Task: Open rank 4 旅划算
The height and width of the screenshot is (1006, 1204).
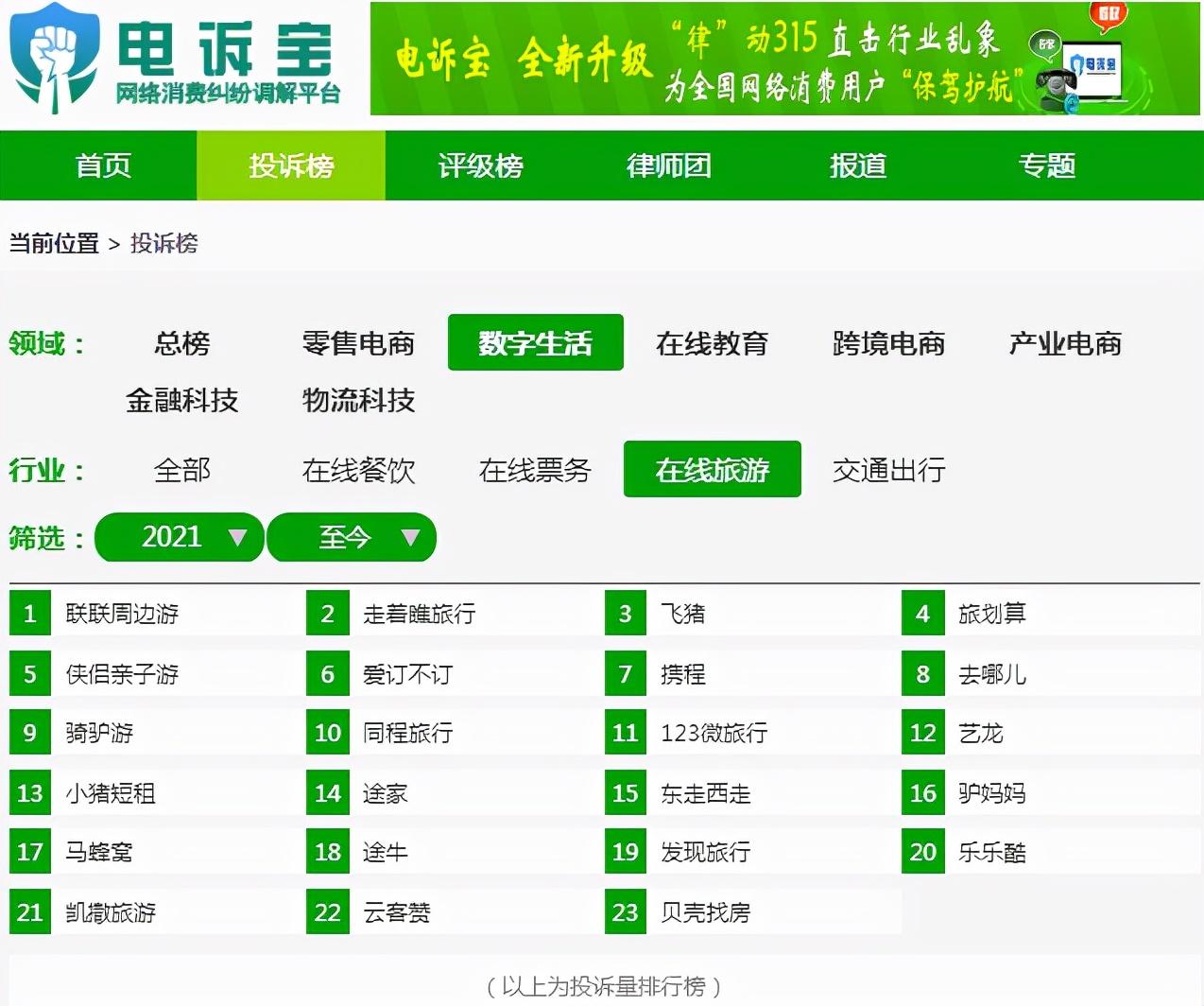Action: [1049, 613]
